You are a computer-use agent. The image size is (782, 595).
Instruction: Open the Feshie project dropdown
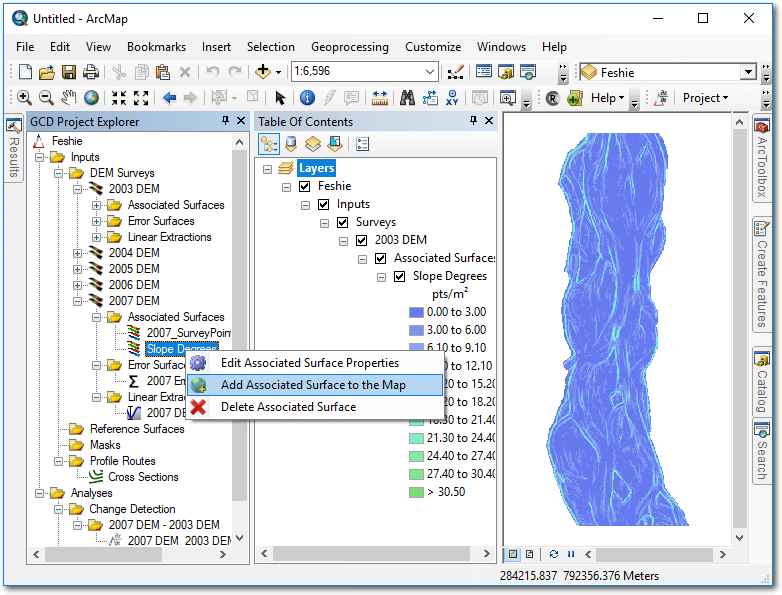(x=748, y=72)
